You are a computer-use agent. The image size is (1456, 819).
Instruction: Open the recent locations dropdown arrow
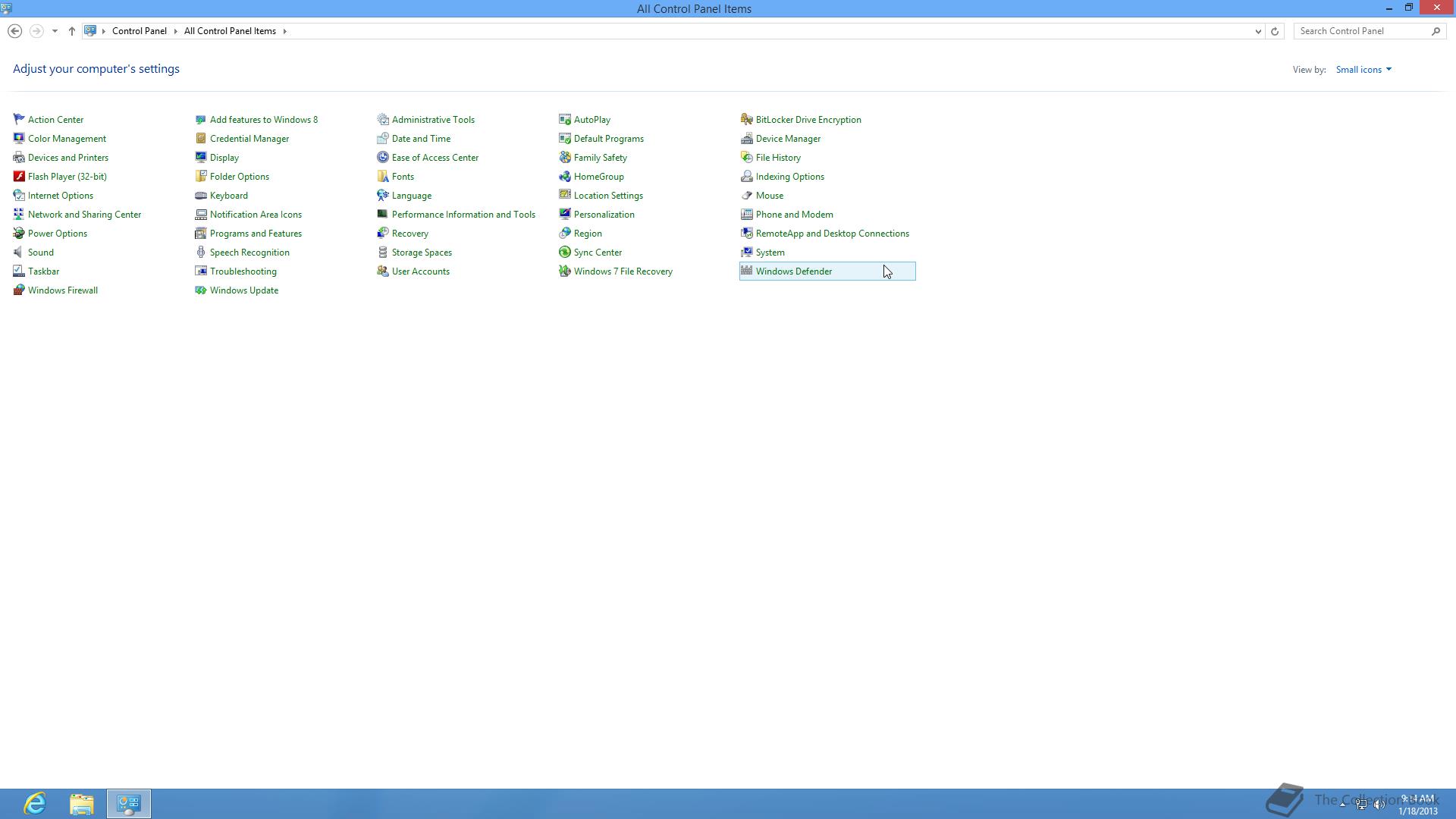[x=55, y=31]
